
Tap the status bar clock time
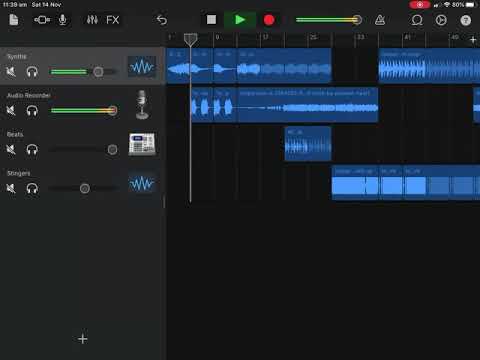[15, 5]
